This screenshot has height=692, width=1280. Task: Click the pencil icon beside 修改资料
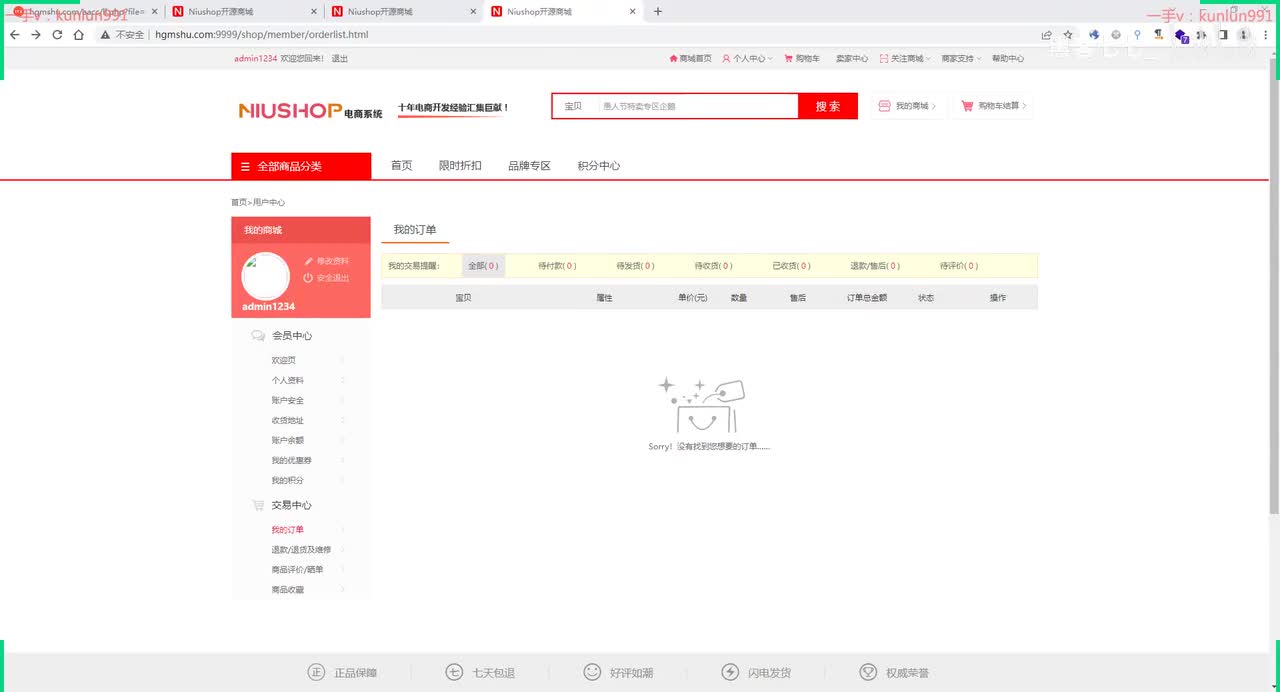309,261
